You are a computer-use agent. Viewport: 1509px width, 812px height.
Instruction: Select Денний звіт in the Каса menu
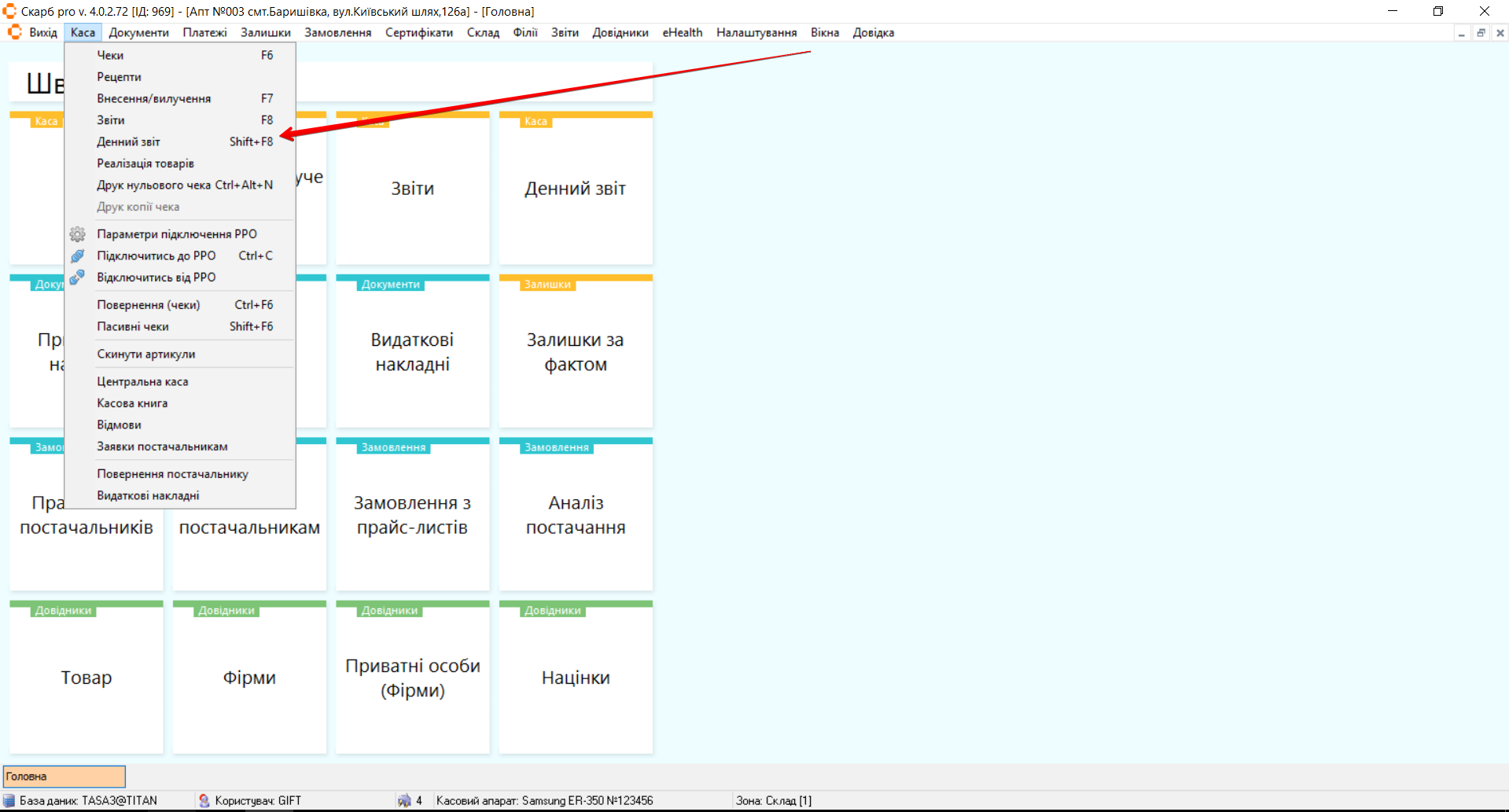[128, 142]
